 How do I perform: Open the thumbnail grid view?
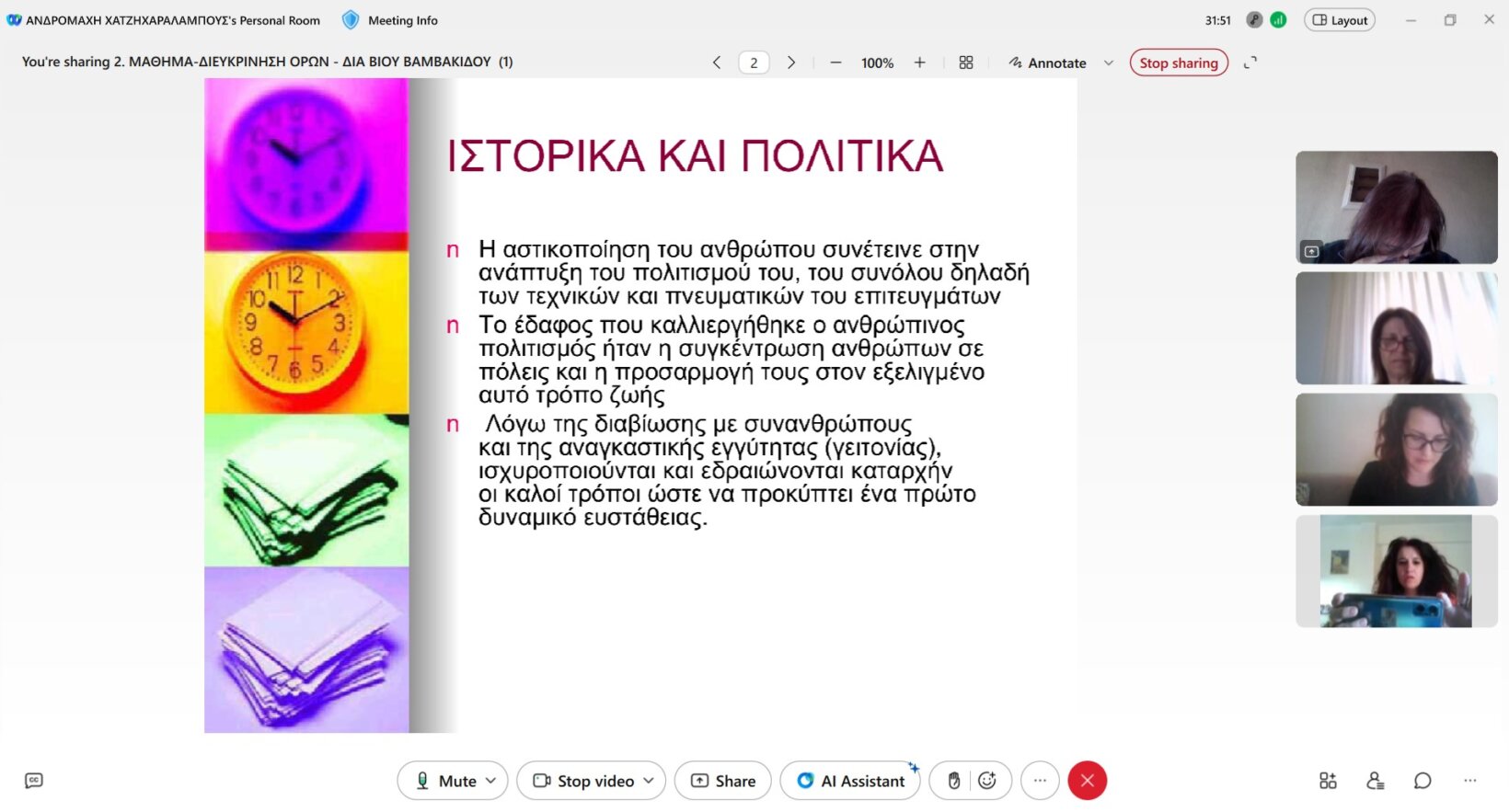click(x=966, y=63)
